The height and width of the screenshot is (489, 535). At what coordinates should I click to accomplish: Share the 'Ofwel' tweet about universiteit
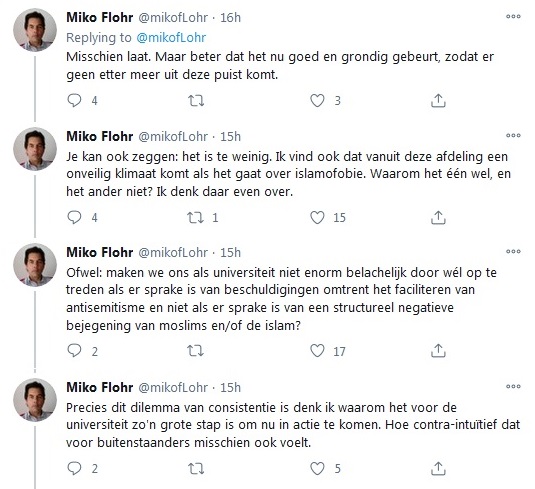coord(438,351)
